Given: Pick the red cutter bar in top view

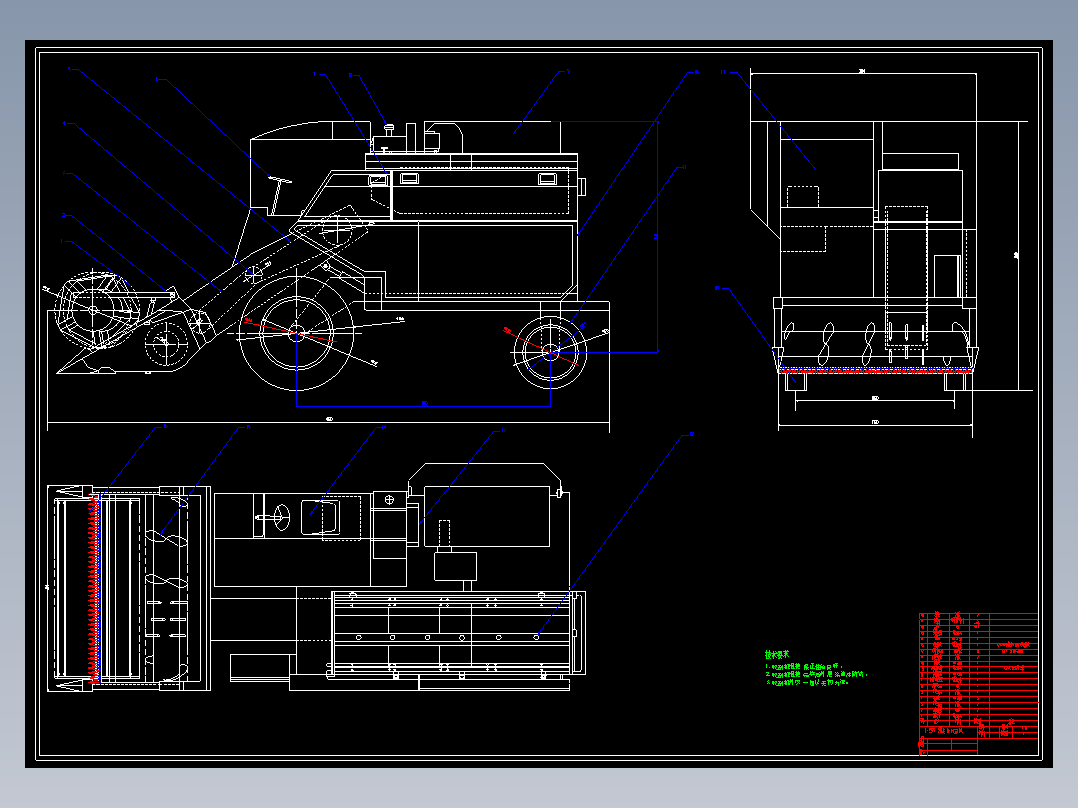Looking at the screenshot, I should point(94,589).
